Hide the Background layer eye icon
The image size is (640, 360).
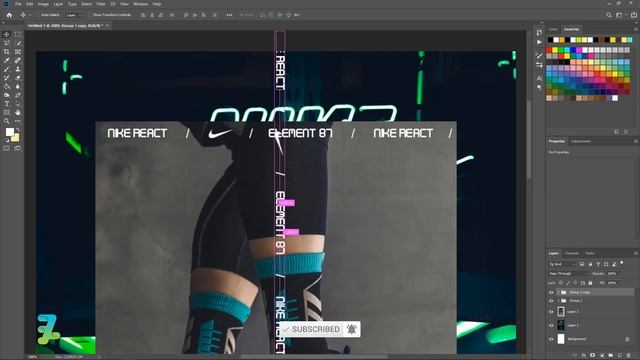pos(551,339)
